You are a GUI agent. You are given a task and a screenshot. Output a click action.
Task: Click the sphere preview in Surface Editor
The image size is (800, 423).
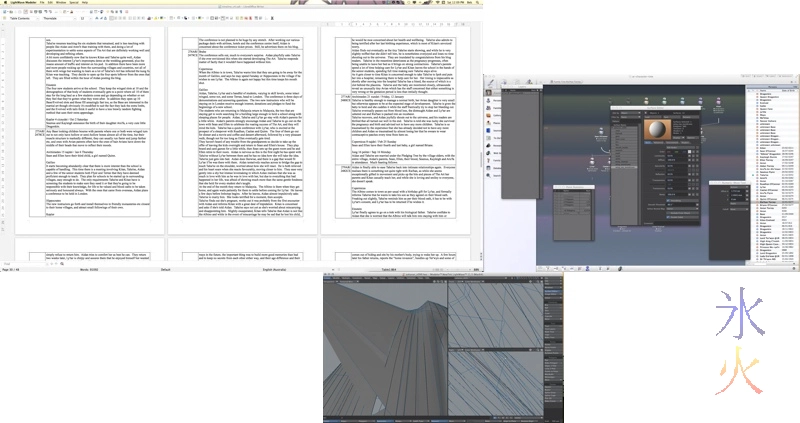coord(656,128)
